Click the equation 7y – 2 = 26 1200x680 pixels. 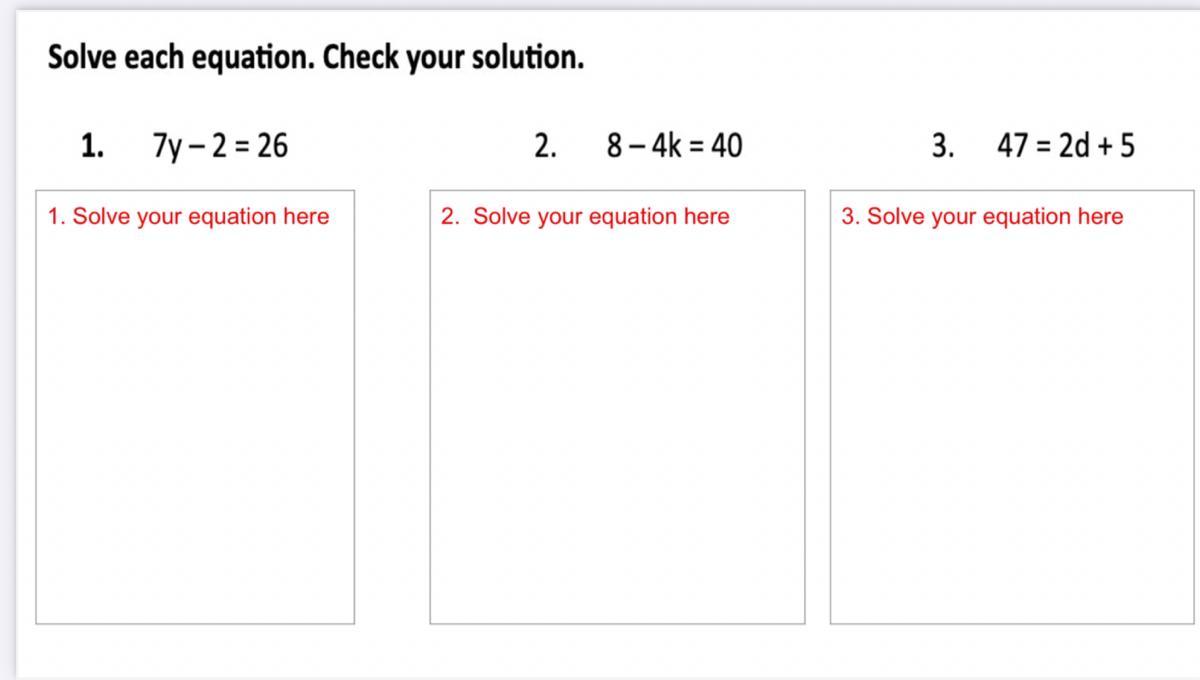(220, 147)
